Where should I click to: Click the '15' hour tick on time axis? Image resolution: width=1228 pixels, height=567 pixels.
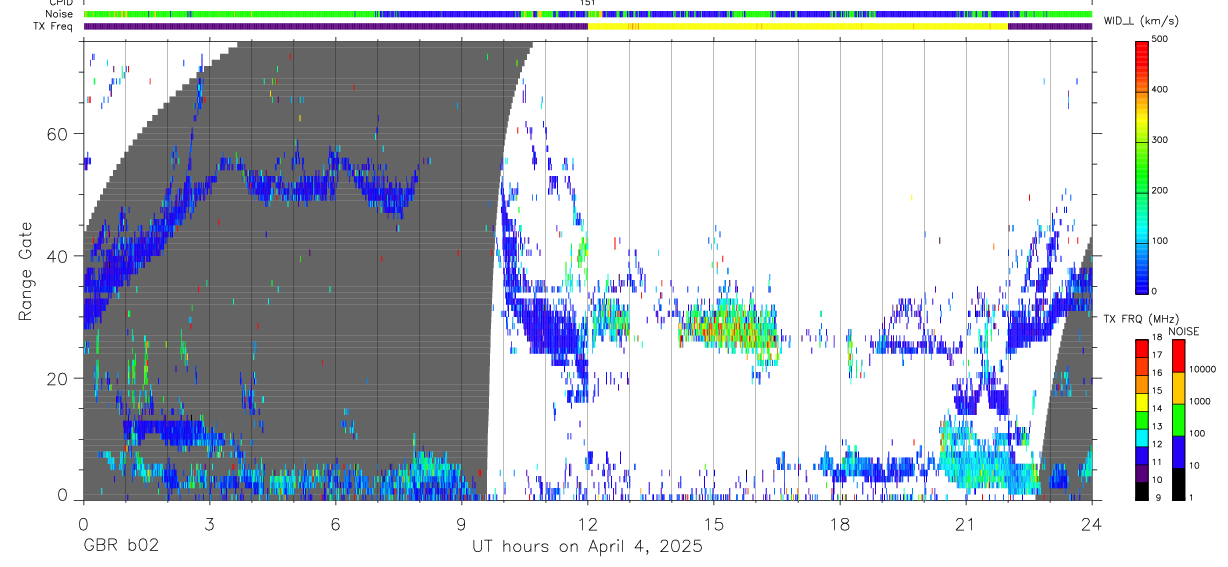pyautogui.click(x=714, y=525)
